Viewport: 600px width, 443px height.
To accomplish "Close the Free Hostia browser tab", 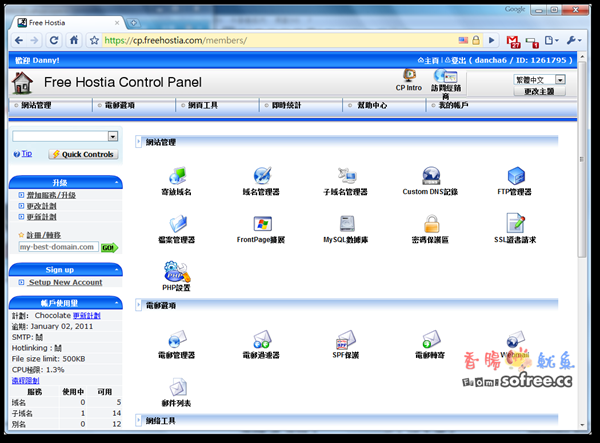I will [117, 23].
